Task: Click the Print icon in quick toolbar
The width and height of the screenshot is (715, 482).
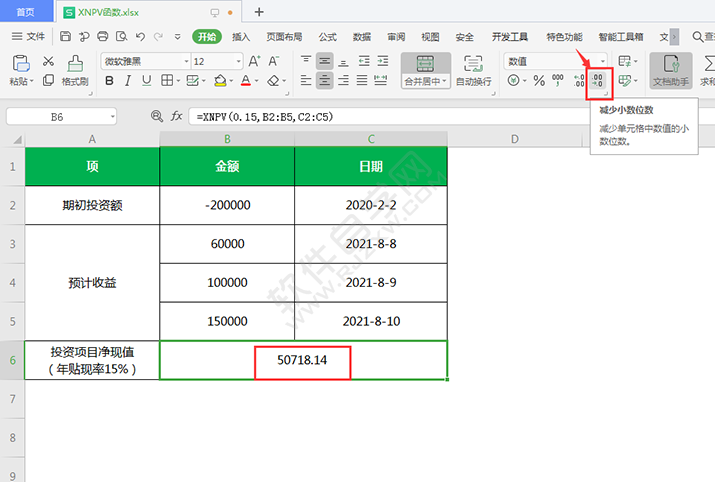Action: point(103,36)
